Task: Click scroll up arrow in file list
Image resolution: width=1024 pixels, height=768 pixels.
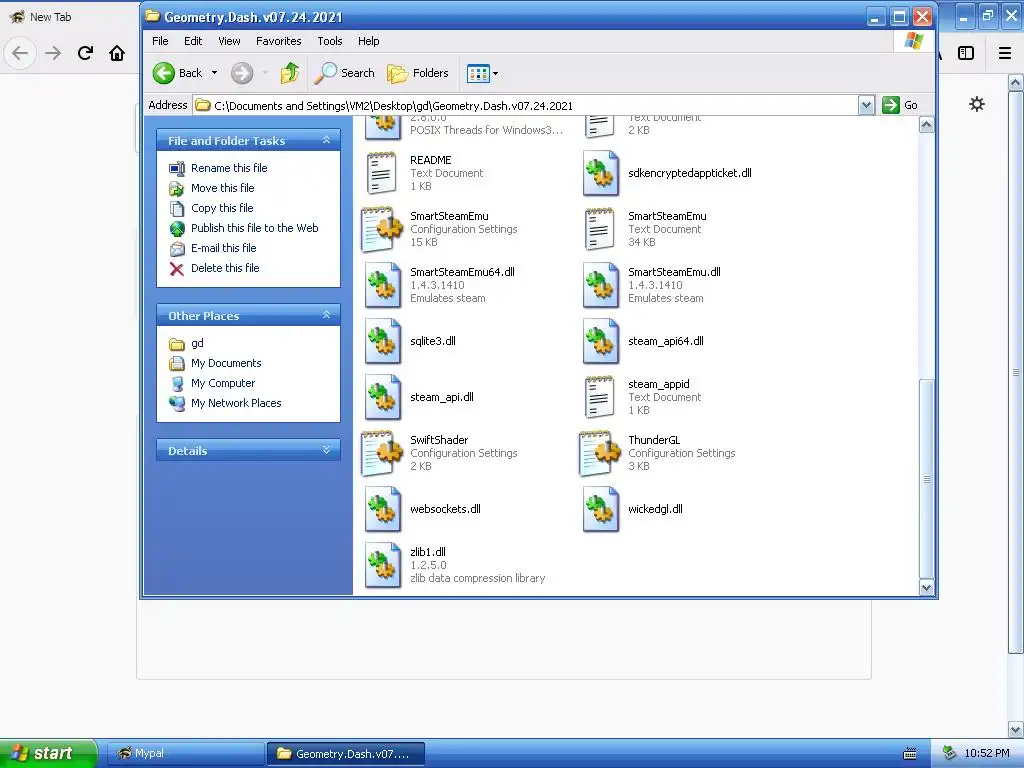Action: tap(926, 125)
